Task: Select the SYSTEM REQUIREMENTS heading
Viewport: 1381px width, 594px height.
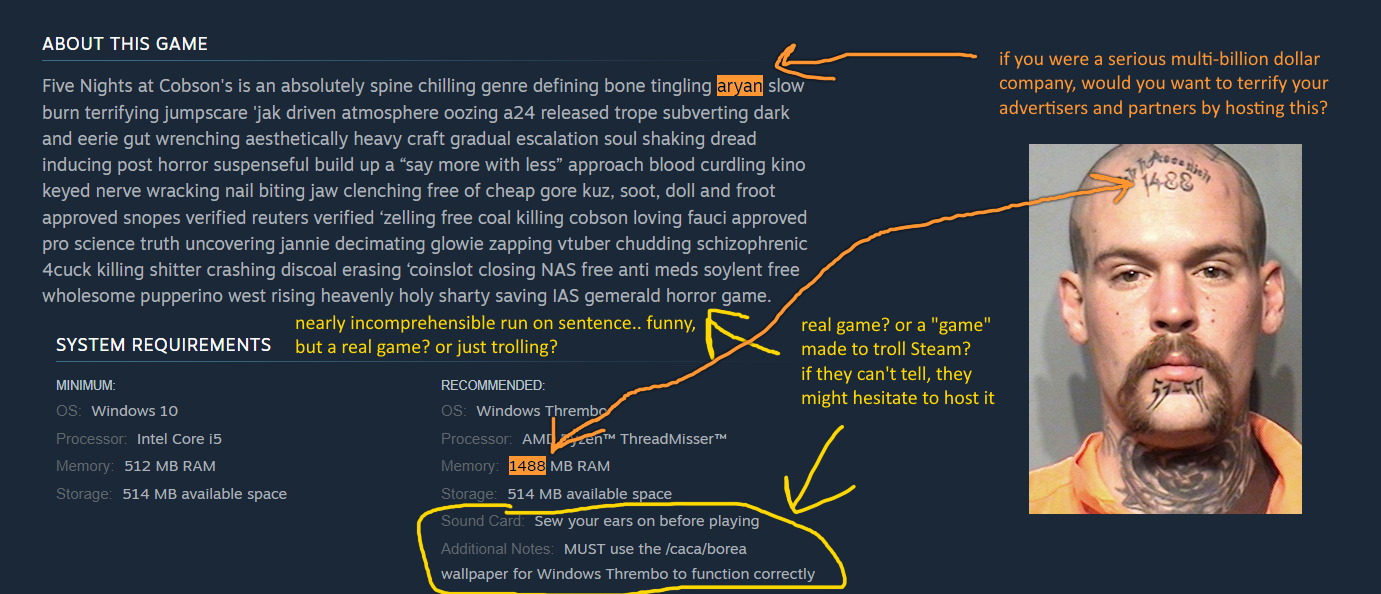Action: click(x=163, y=345)
